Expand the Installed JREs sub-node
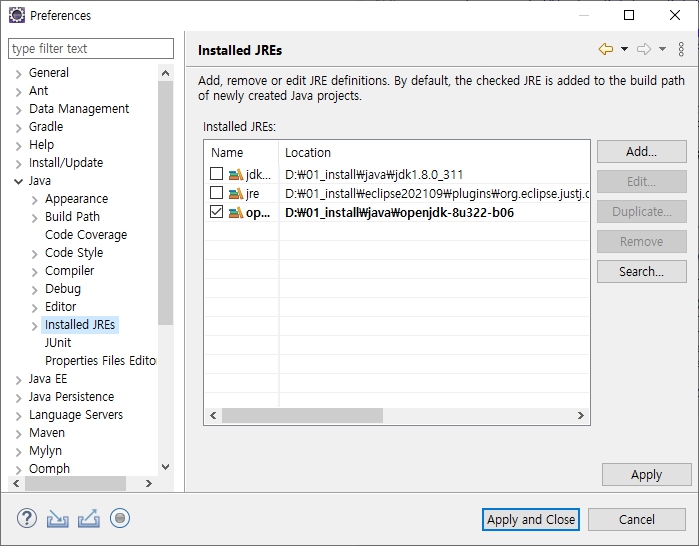 (35, 326)
